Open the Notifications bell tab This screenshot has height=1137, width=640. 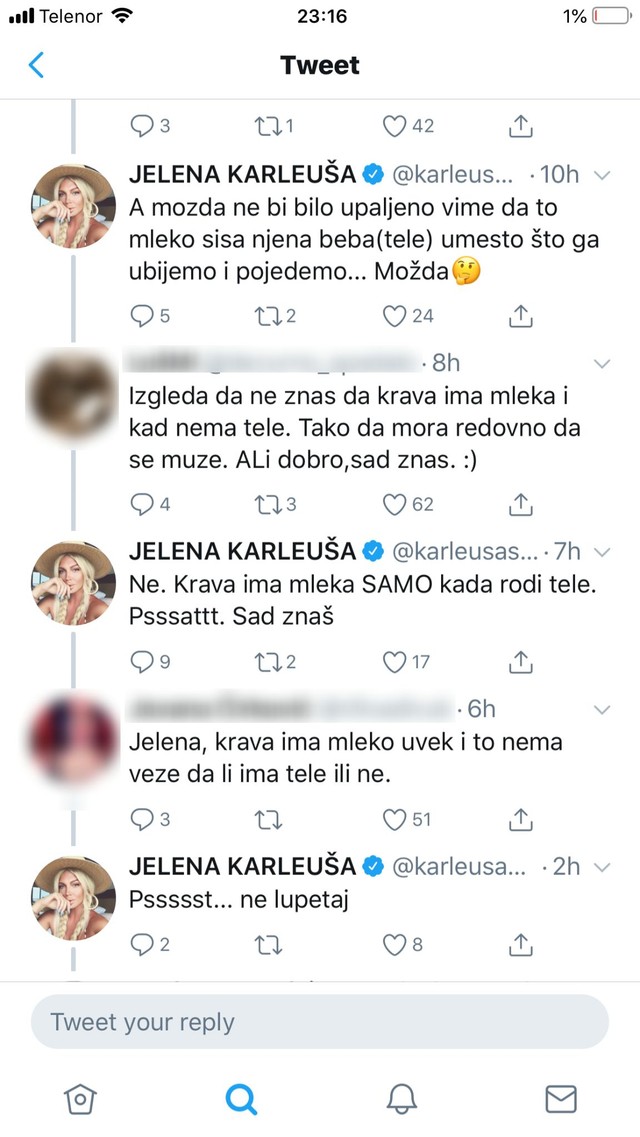(401, 1098)
